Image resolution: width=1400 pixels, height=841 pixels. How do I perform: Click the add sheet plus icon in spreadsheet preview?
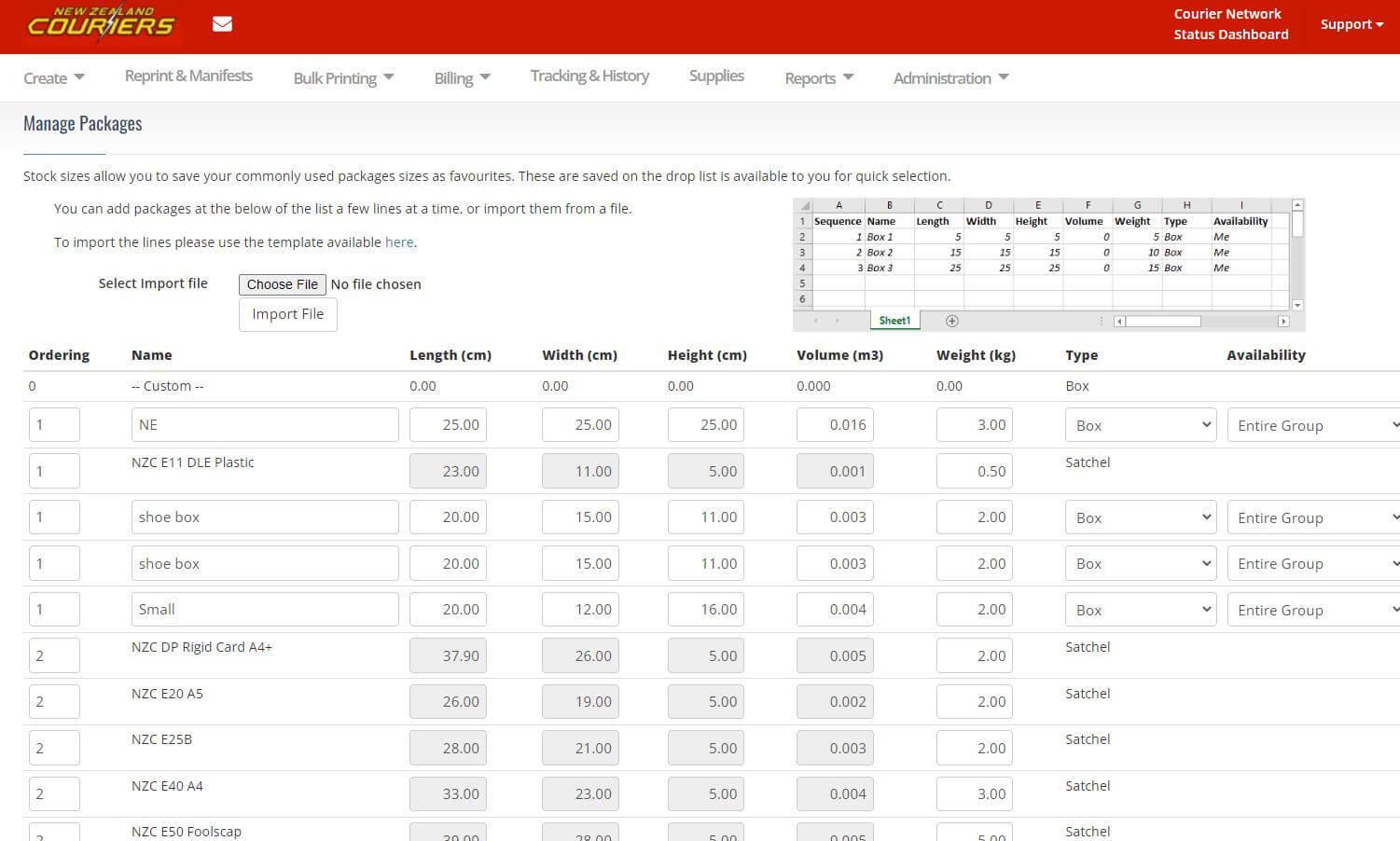[951, 321]
